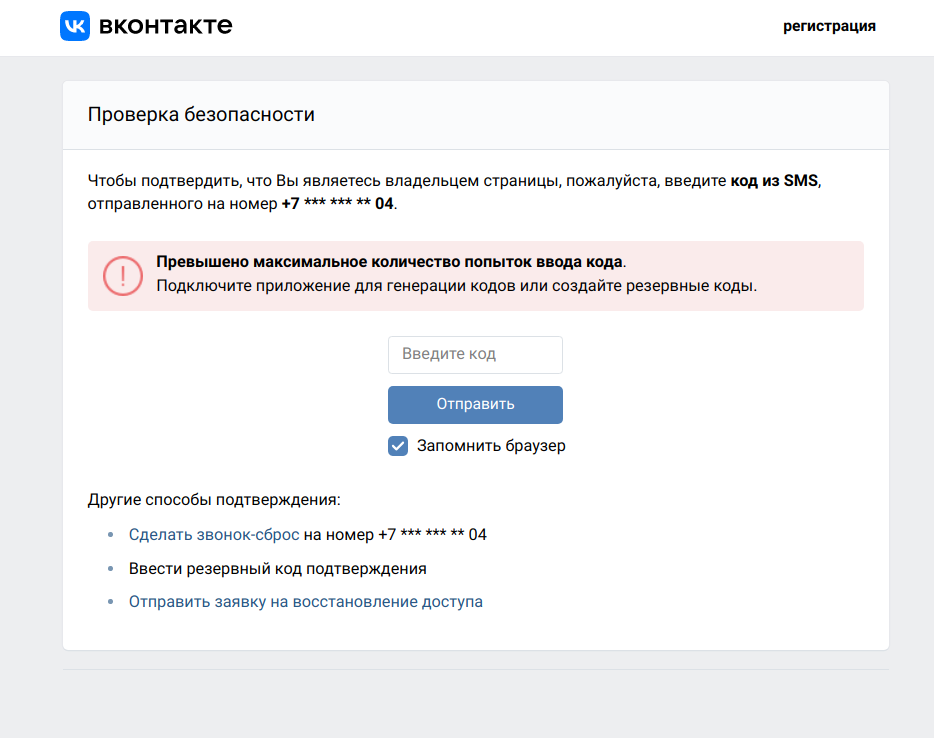
Task: Click the Отправить button
Action: pos(475,404)
